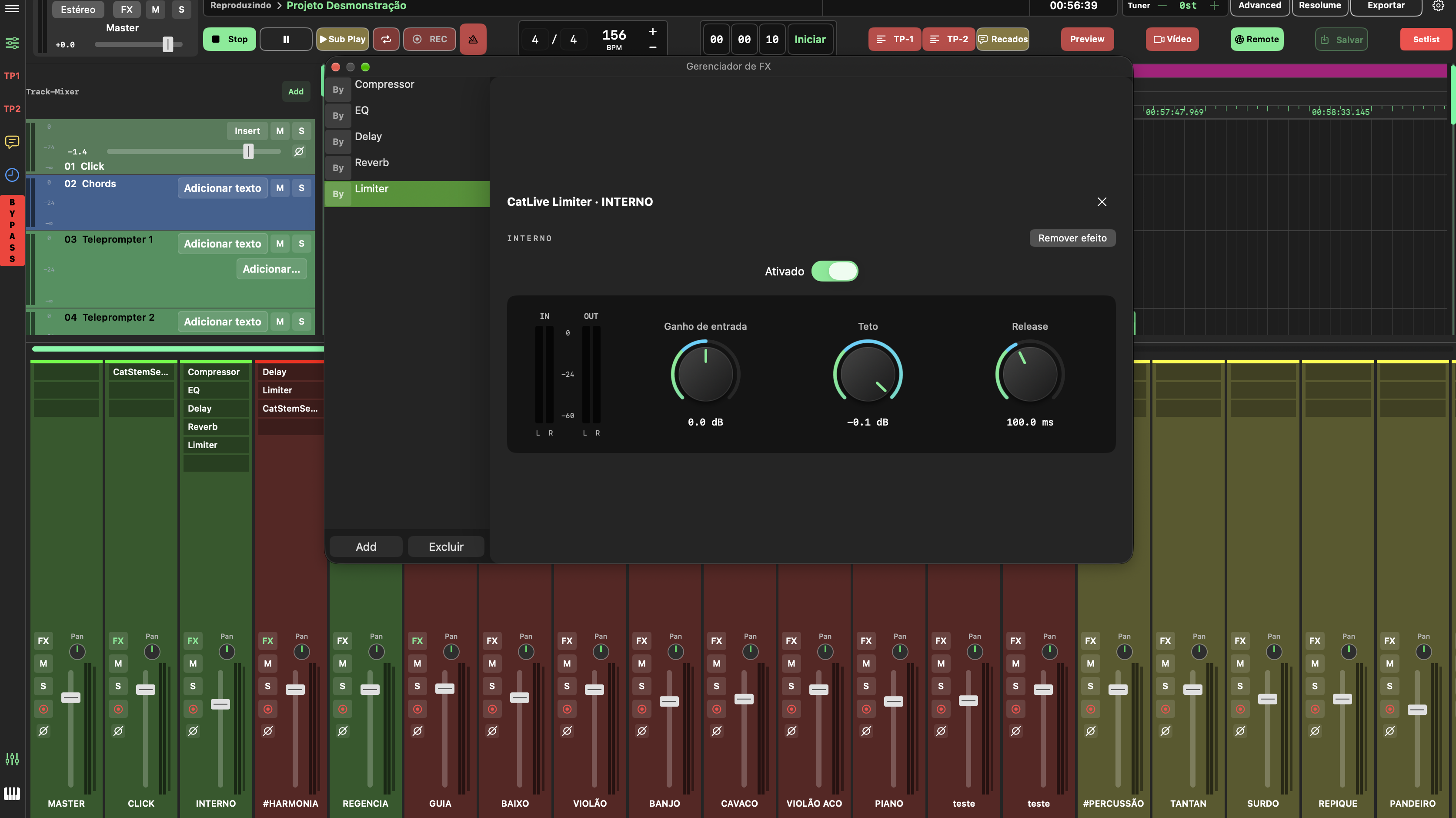Open the piano keyboard sidebar icon
This screenshot has width=1456, height=818.
(12, 794)
